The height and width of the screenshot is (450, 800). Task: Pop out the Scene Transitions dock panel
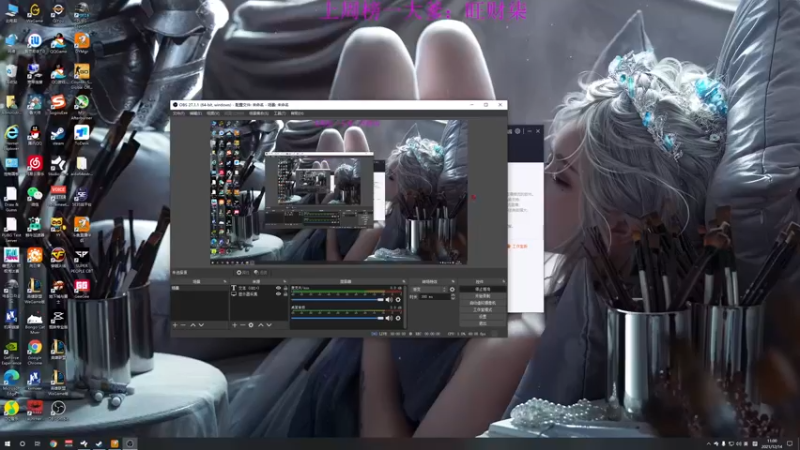click(454, 281)
